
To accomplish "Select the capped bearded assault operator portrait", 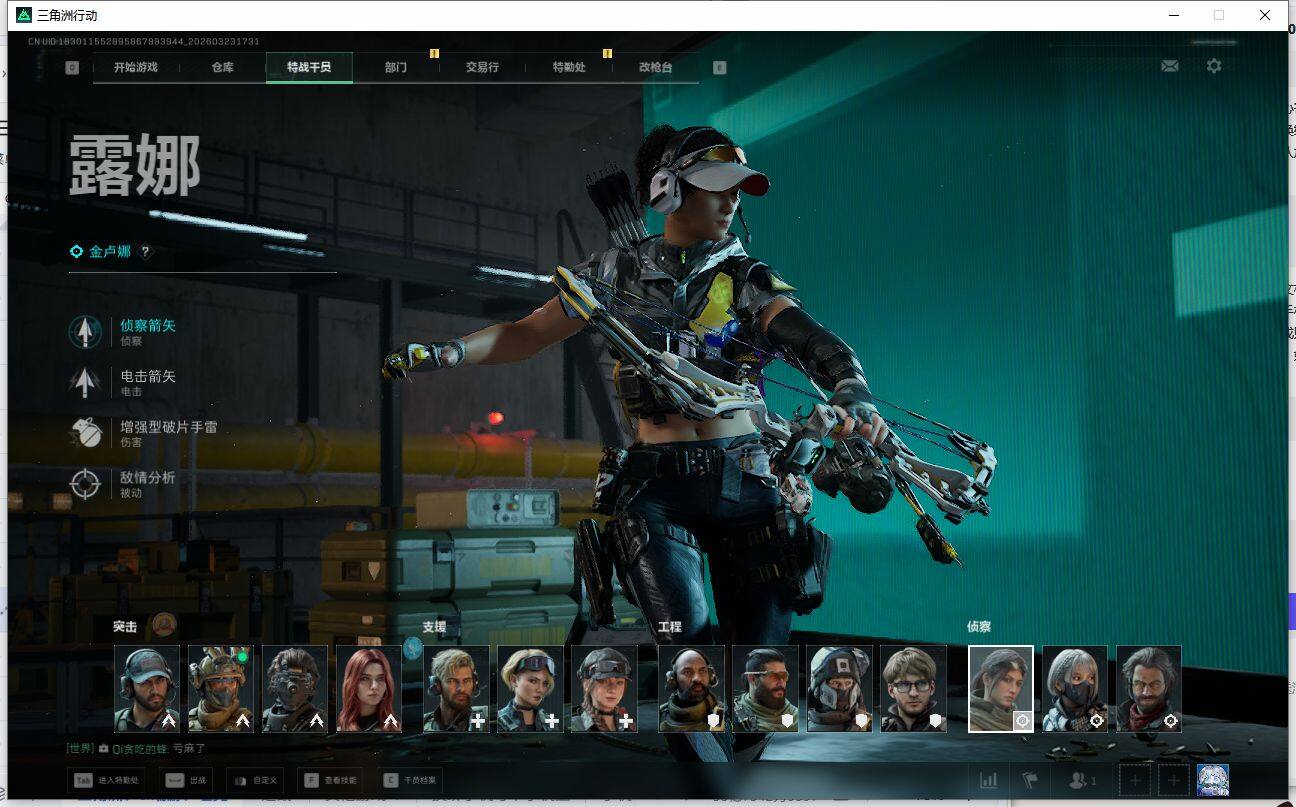I will click(147, 689).
